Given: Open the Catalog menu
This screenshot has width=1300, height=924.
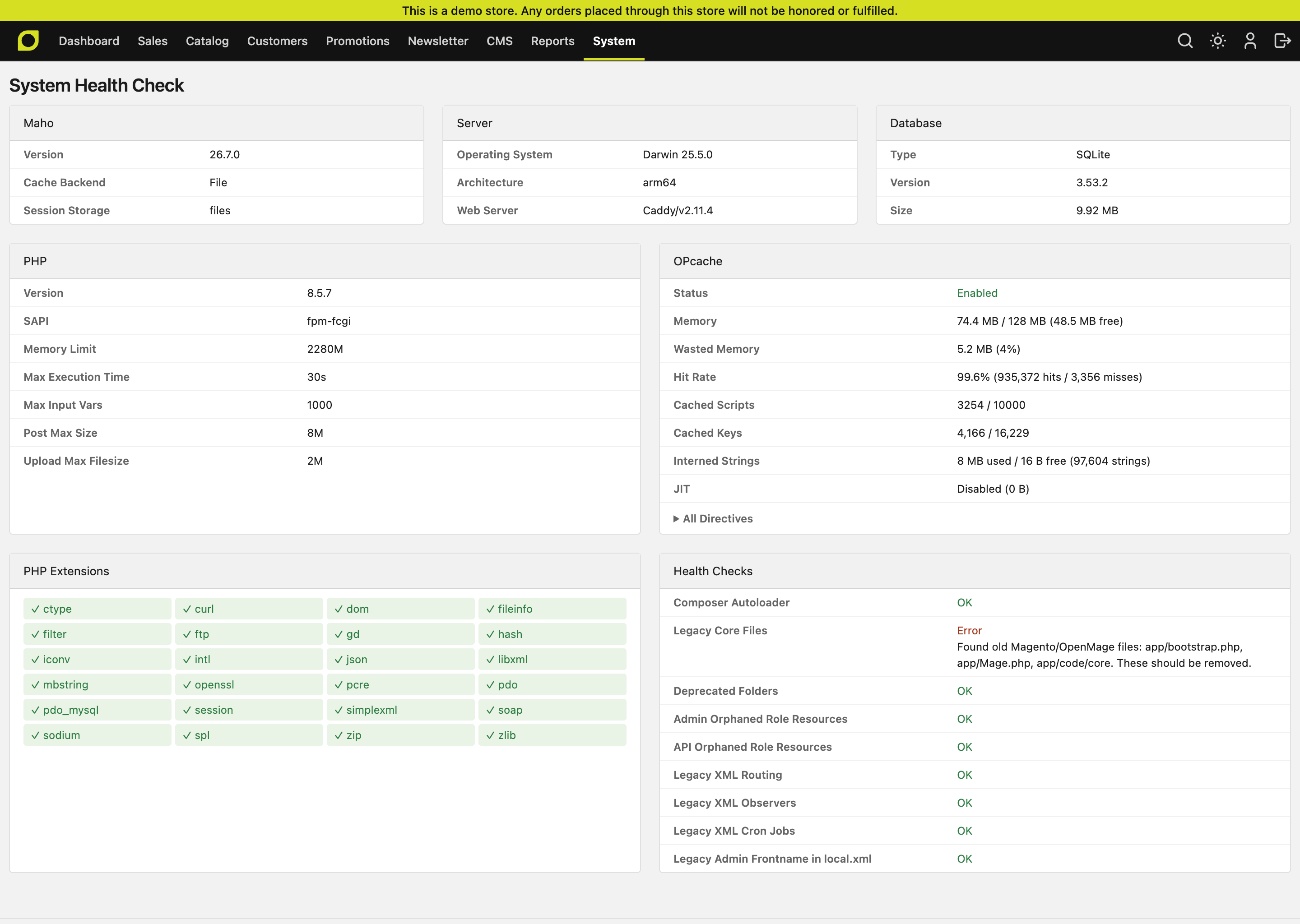Looking at the screenshot, I should tap(207, 41).
